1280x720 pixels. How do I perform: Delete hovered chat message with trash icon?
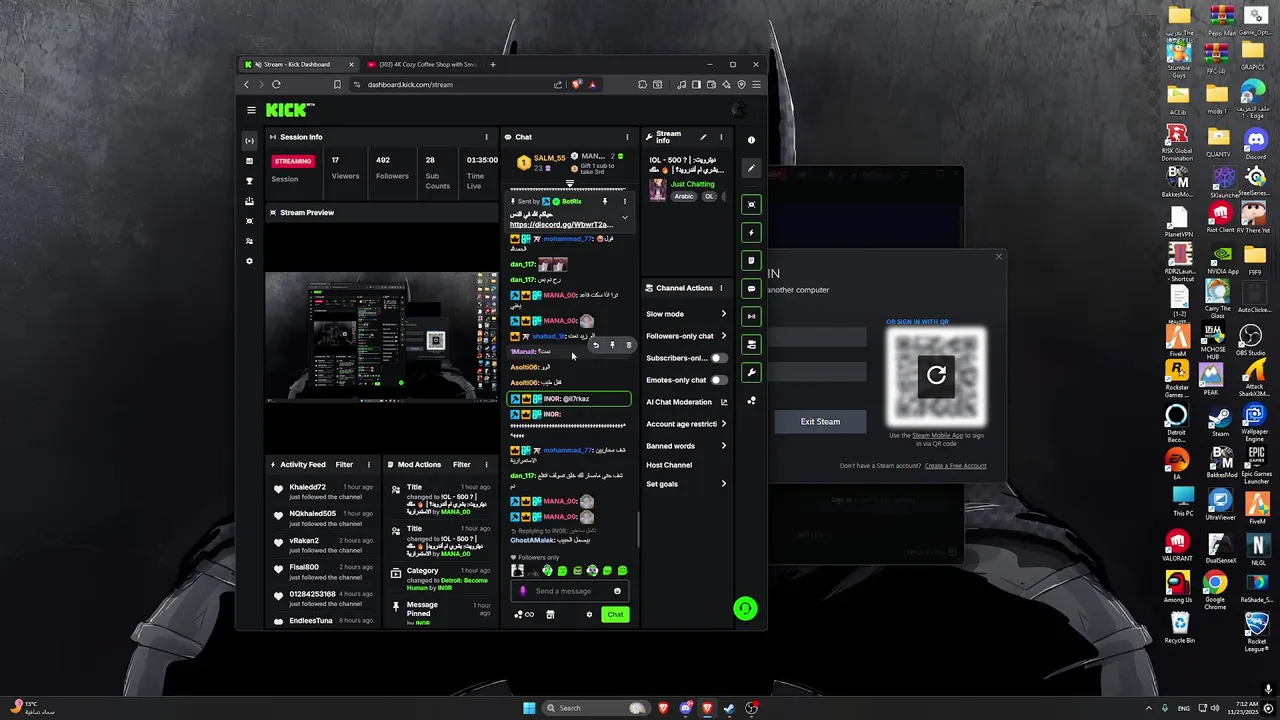[x=629, y=345]
